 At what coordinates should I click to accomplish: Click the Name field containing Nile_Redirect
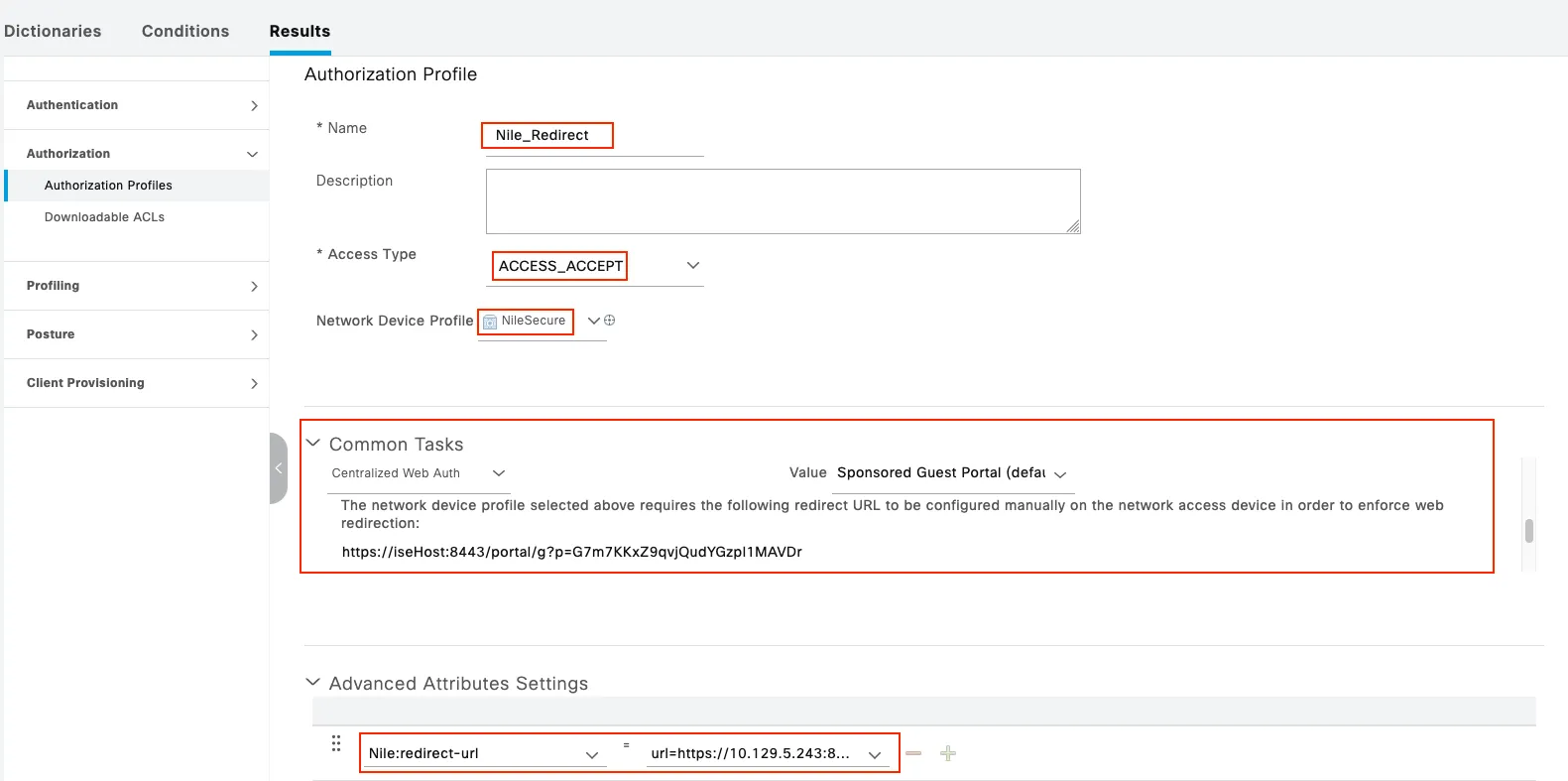coord(593,135)
